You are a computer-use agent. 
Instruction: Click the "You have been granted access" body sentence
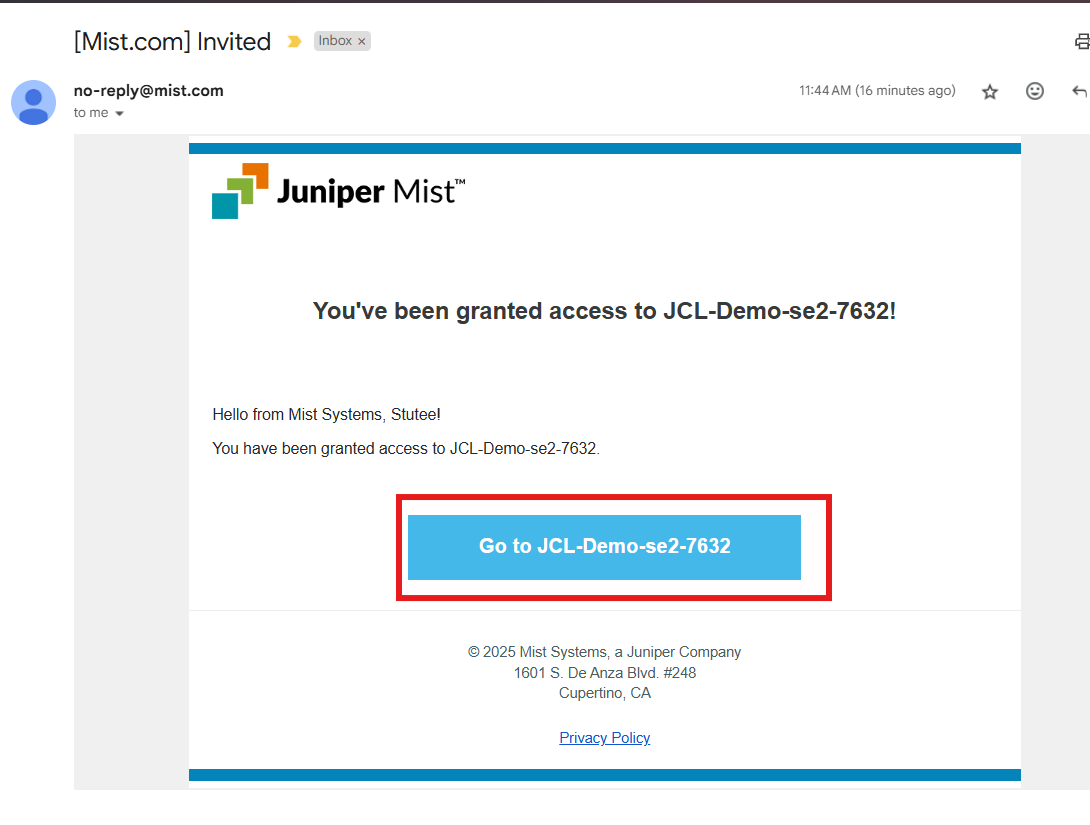(x=406, y=449)
